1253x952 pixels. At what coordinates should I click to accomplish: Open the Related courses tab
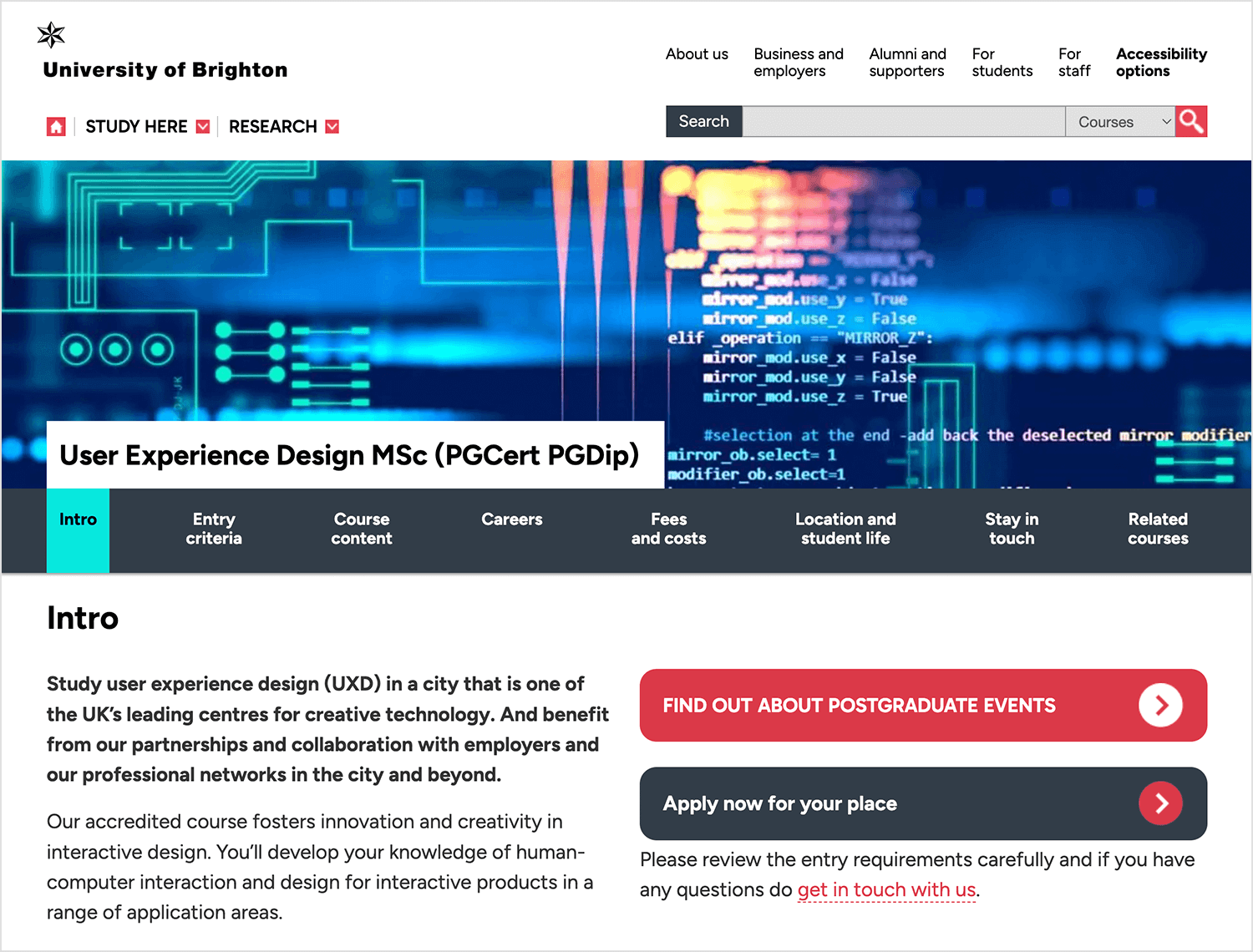(1158, 529)
